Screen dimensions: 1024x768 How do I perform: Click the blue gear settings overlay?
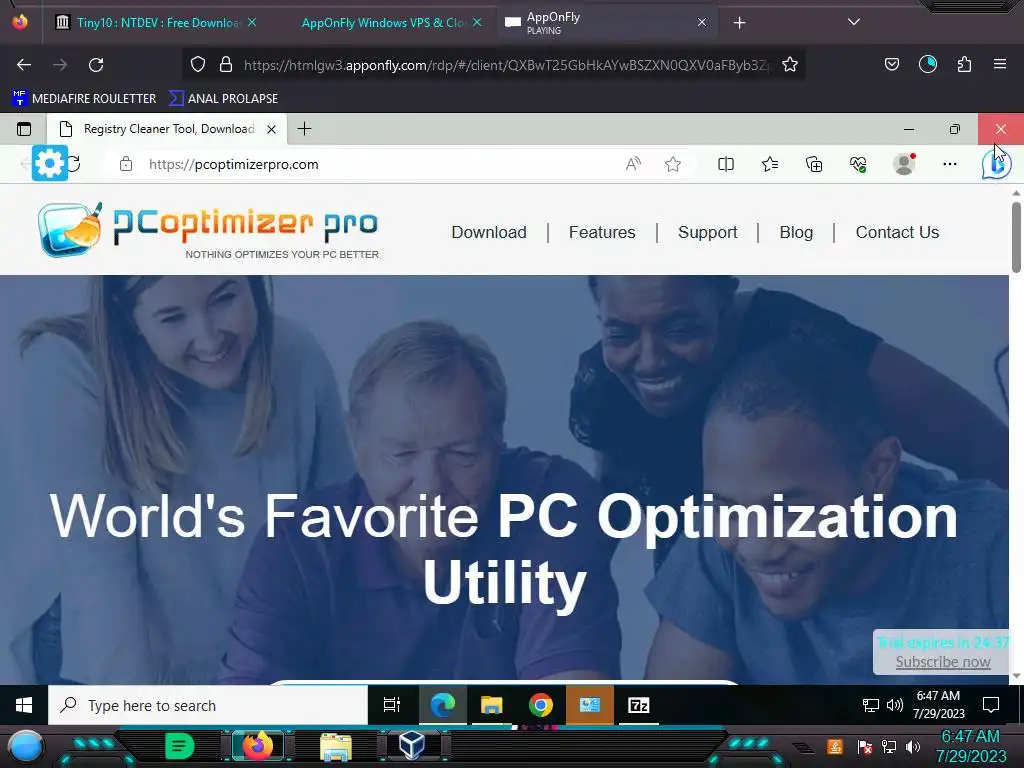coord(50,163)
